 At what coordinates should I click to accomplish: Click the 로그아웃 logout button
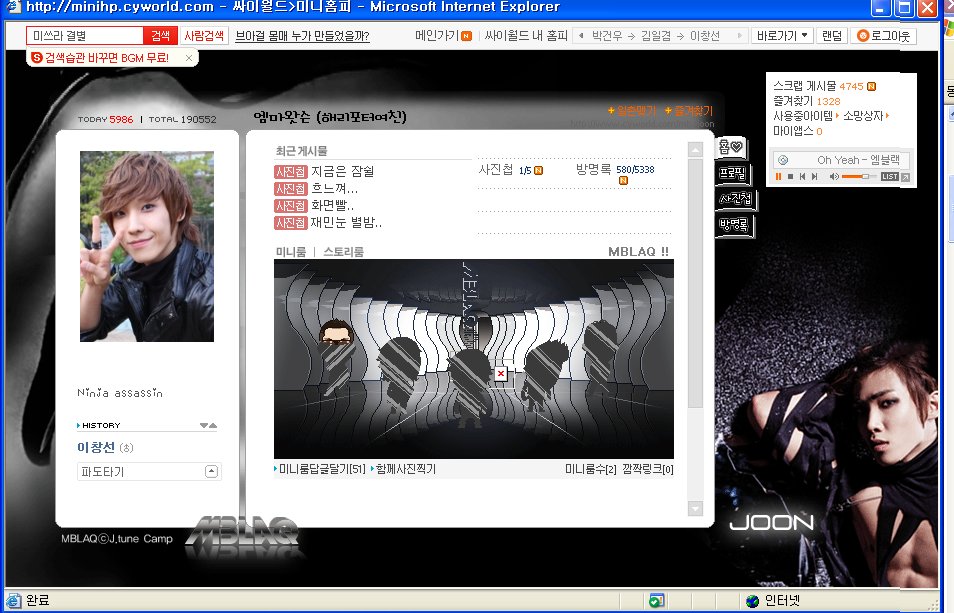tap(883, 36)
